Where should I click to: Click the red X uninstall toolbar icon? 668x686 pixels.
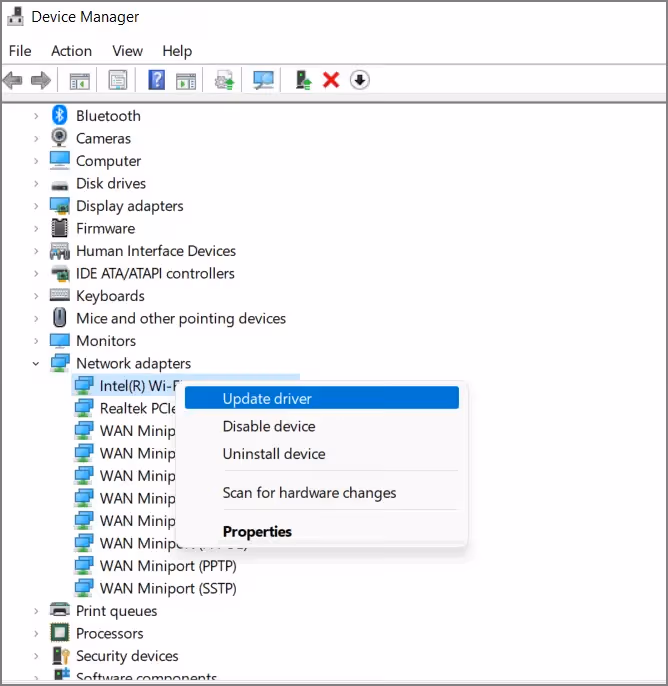pyautogui.click(x=331, y=80)
